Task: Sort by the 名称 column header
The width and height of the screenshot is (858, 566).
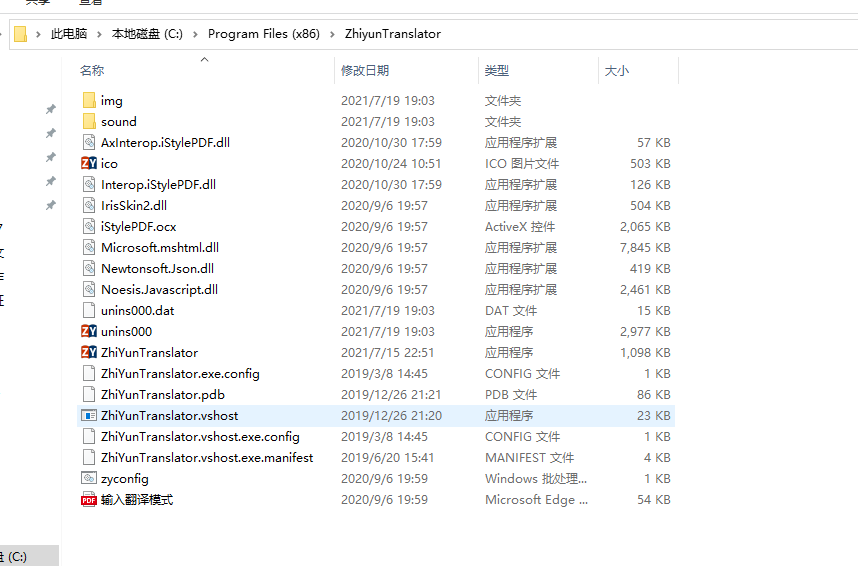Action: (92, 71)
